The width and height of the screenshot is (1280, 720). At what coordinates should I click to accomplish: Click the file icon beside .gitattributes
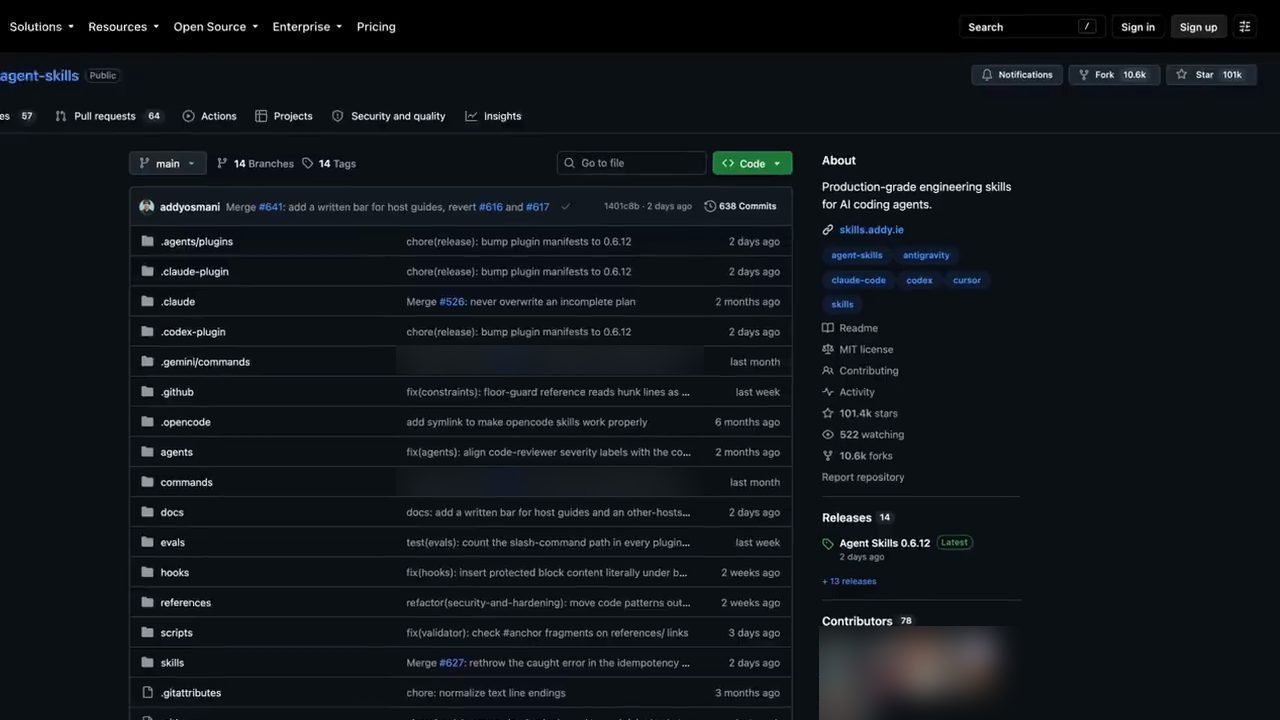[147, 692]
